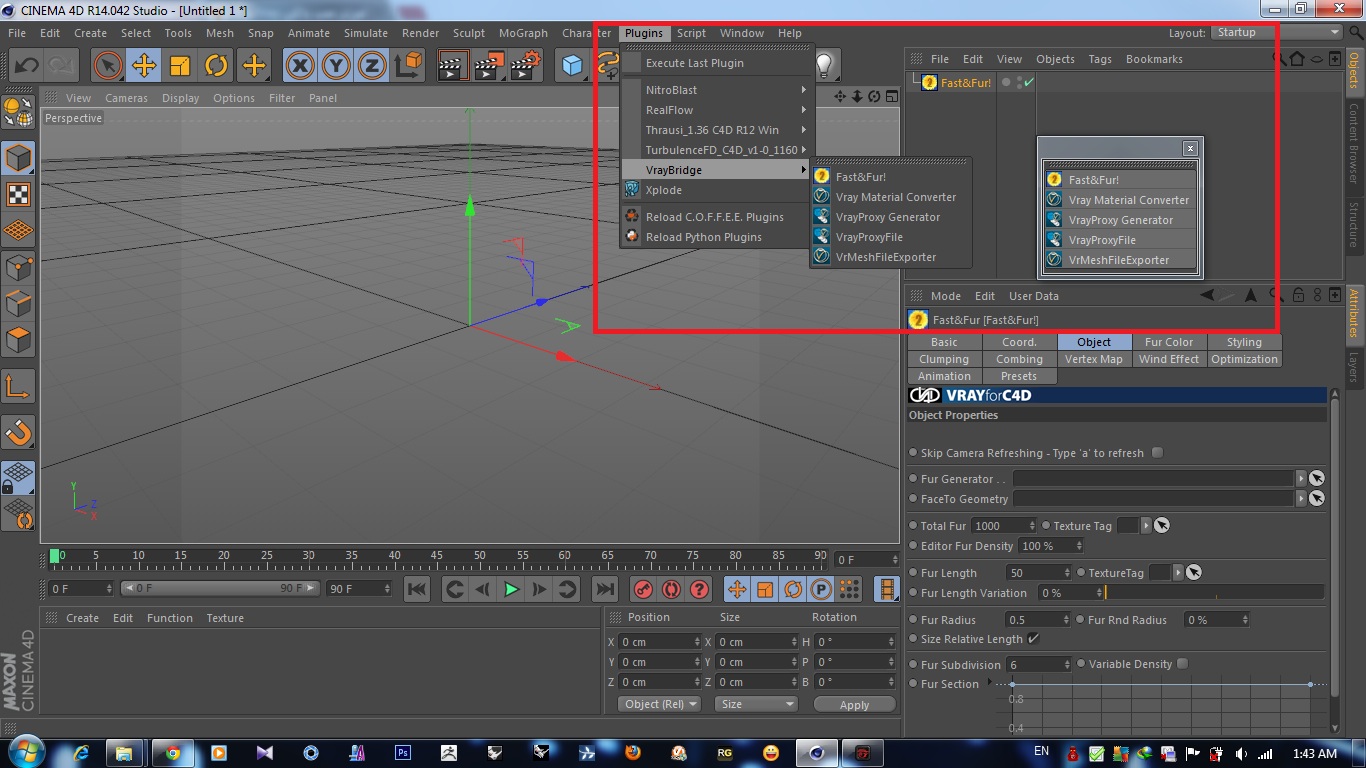Viewport: 1366px width, 768px height.
Task: Open the Size mode dropdown
Action: coord(756,705)
